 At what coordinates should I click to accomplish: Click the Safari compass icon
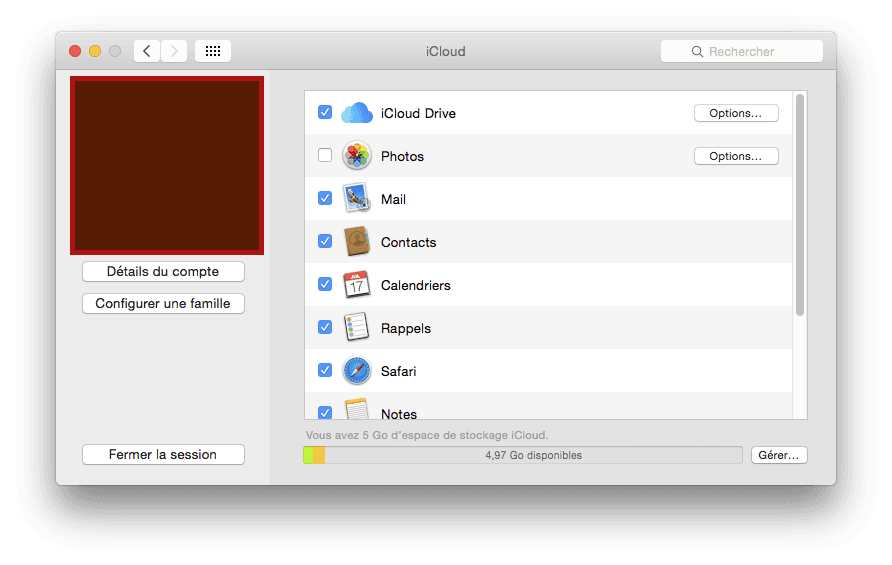coord(357,370)
